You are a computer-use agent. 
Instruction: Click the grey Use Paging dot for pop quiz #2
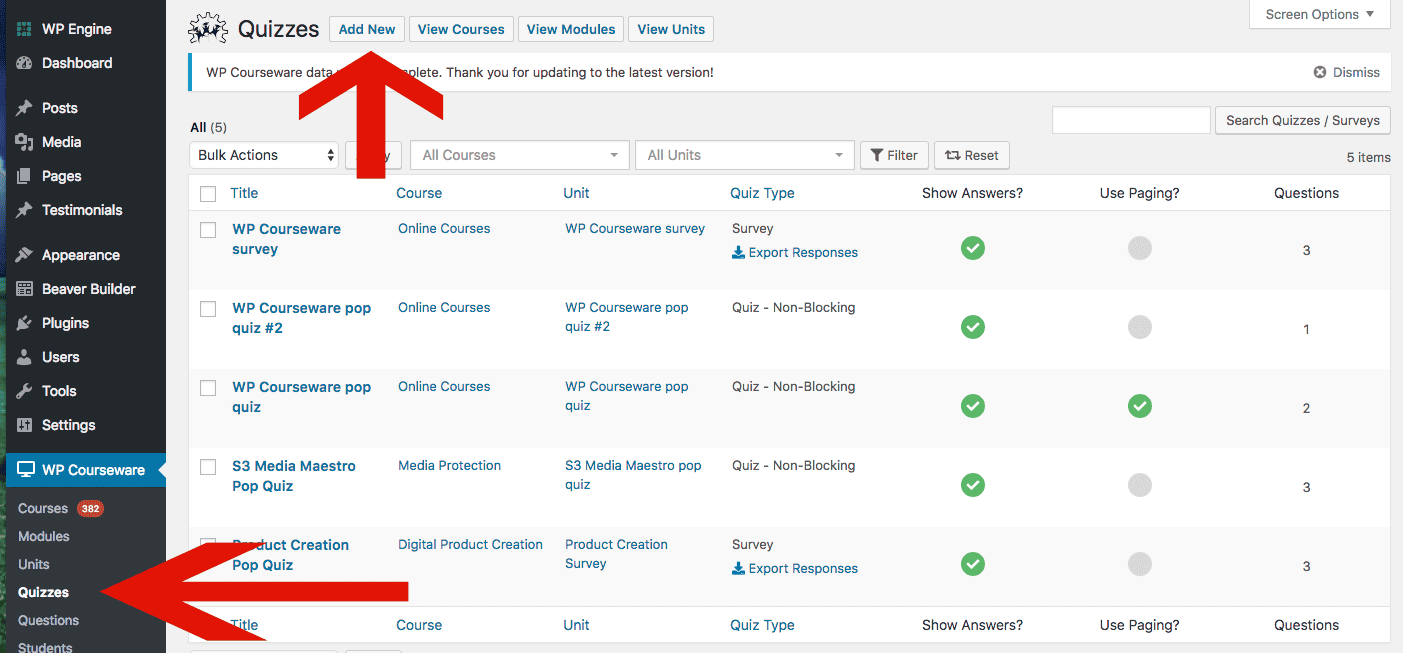1140,327
